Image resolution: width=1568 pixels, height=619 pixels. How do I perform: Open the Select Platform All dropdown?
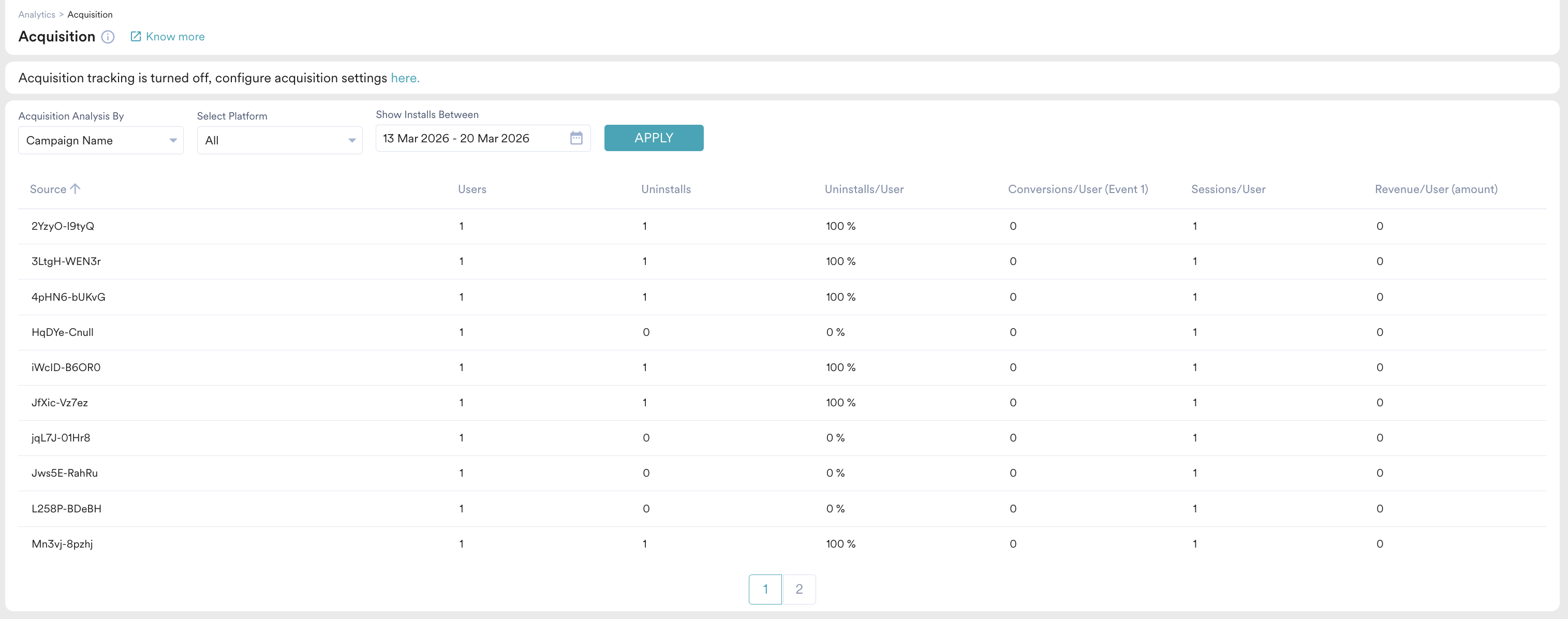tap(279, 141)
